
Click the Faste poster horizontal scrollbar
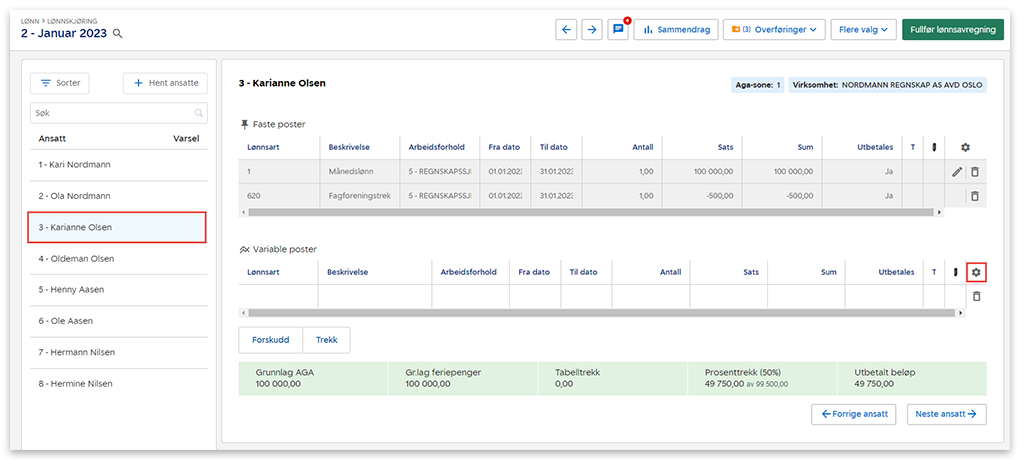click(x=590, y=212)
